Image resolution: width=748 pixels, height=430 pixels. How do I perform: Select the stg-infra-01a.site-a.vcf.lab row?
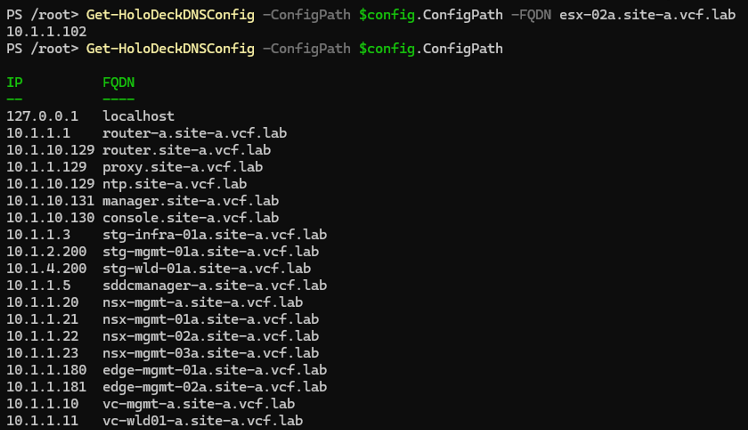pyautogui.click(x=166, y=235)
